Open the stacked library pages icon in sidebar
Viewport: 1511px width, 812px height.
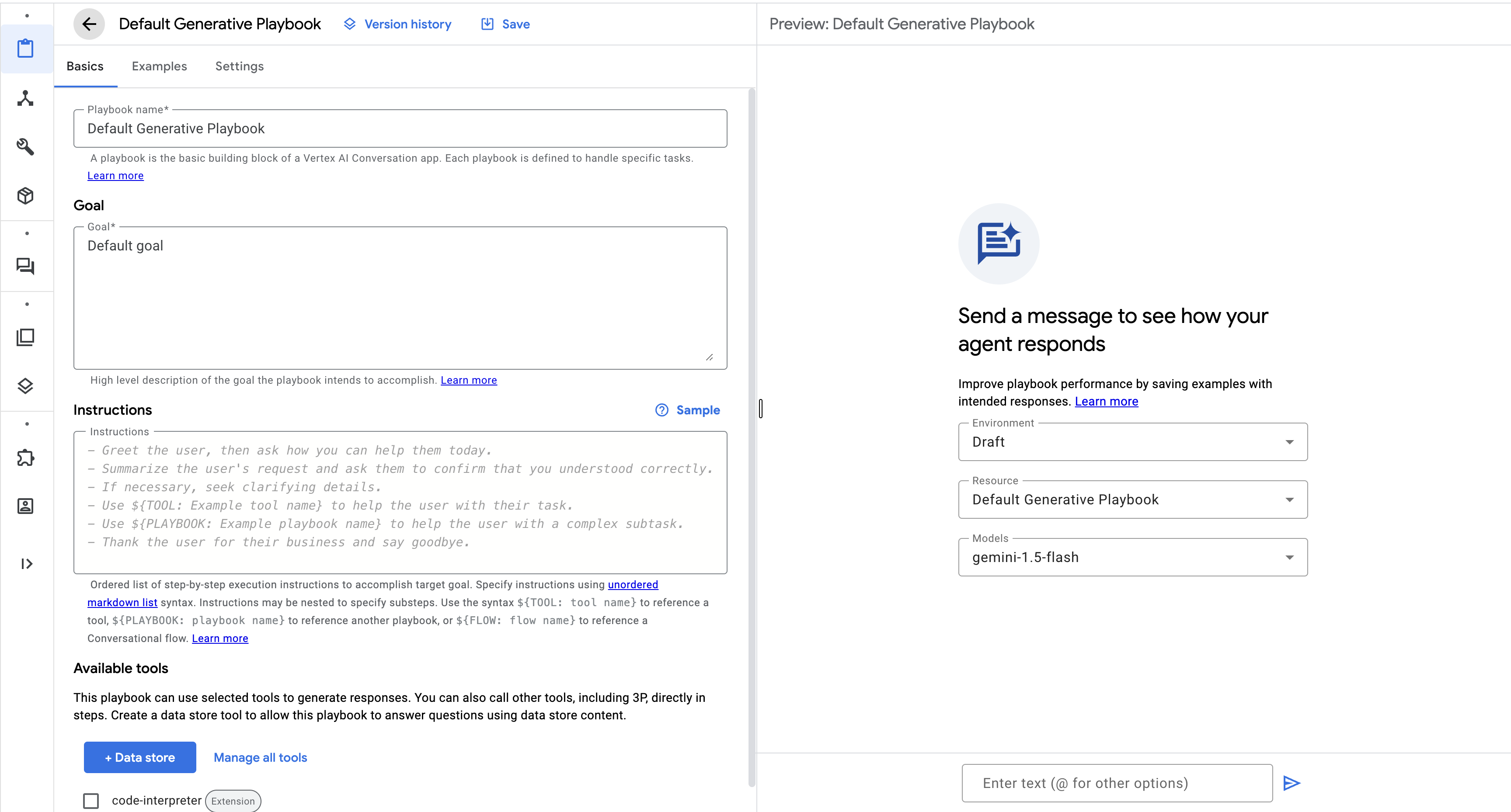click(x=25, y=337)
